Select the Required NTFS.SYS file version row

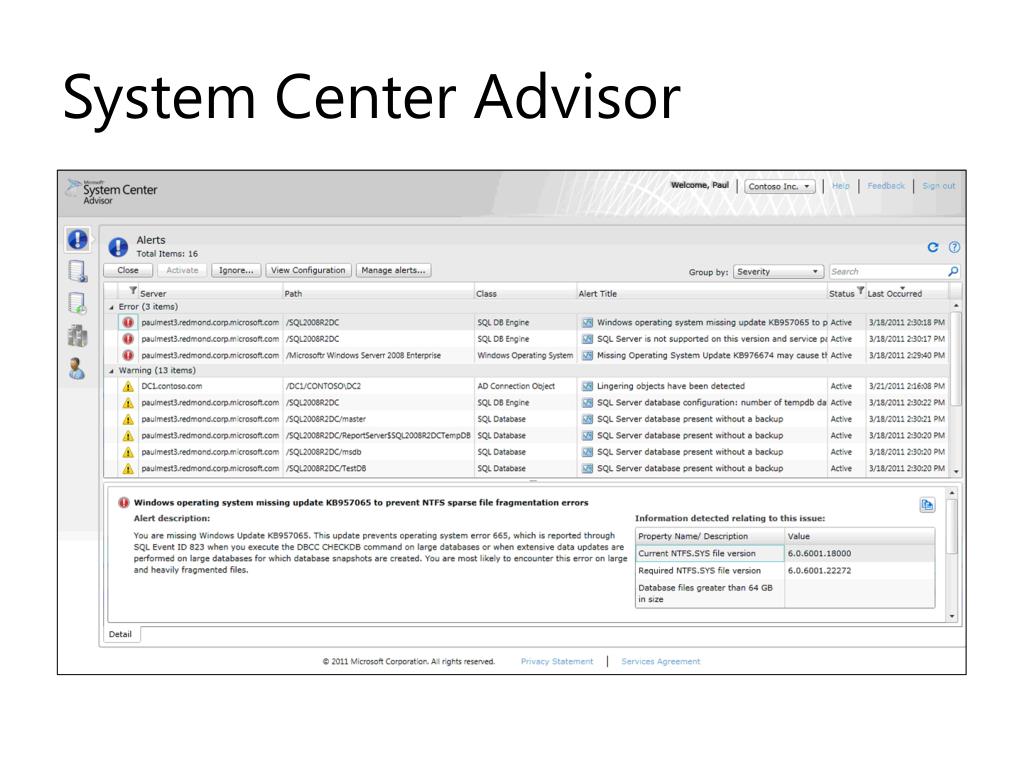click(x=785, y=570)
